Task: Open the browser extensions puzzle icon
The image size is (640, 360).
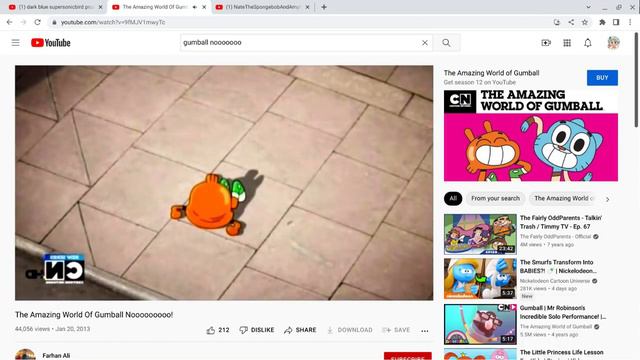Action: pyautogui.click(x=602, y=22)
